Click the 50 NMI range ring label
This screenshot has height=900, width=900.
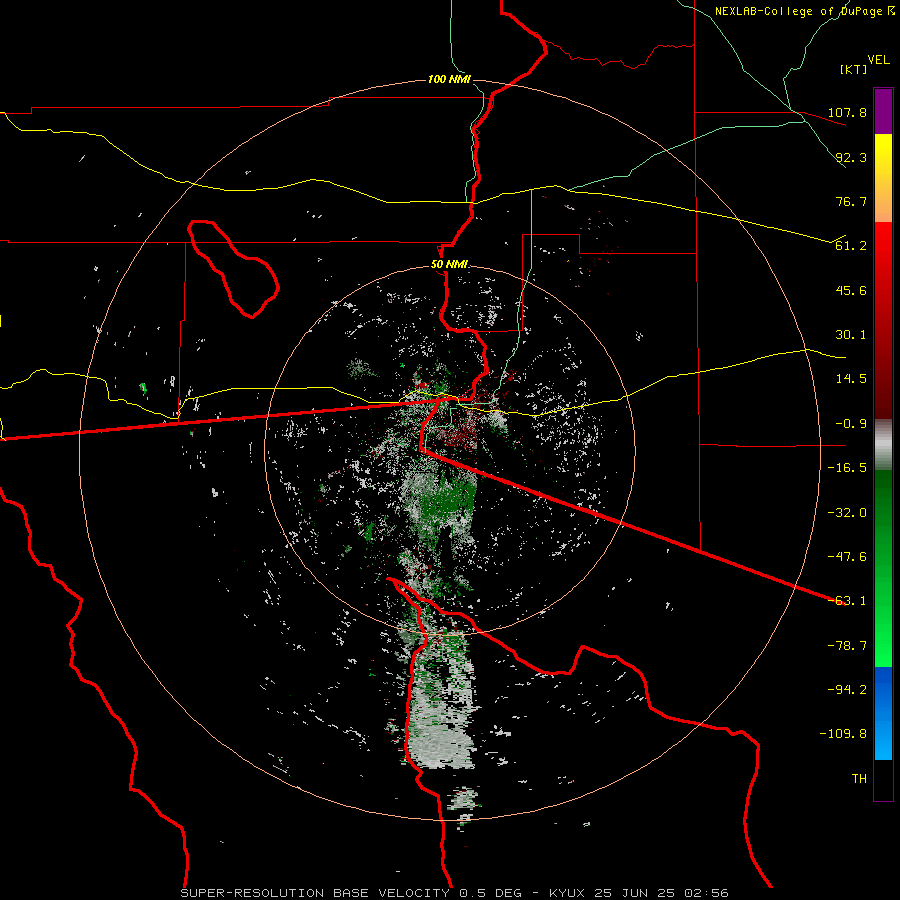coord(449,265)
